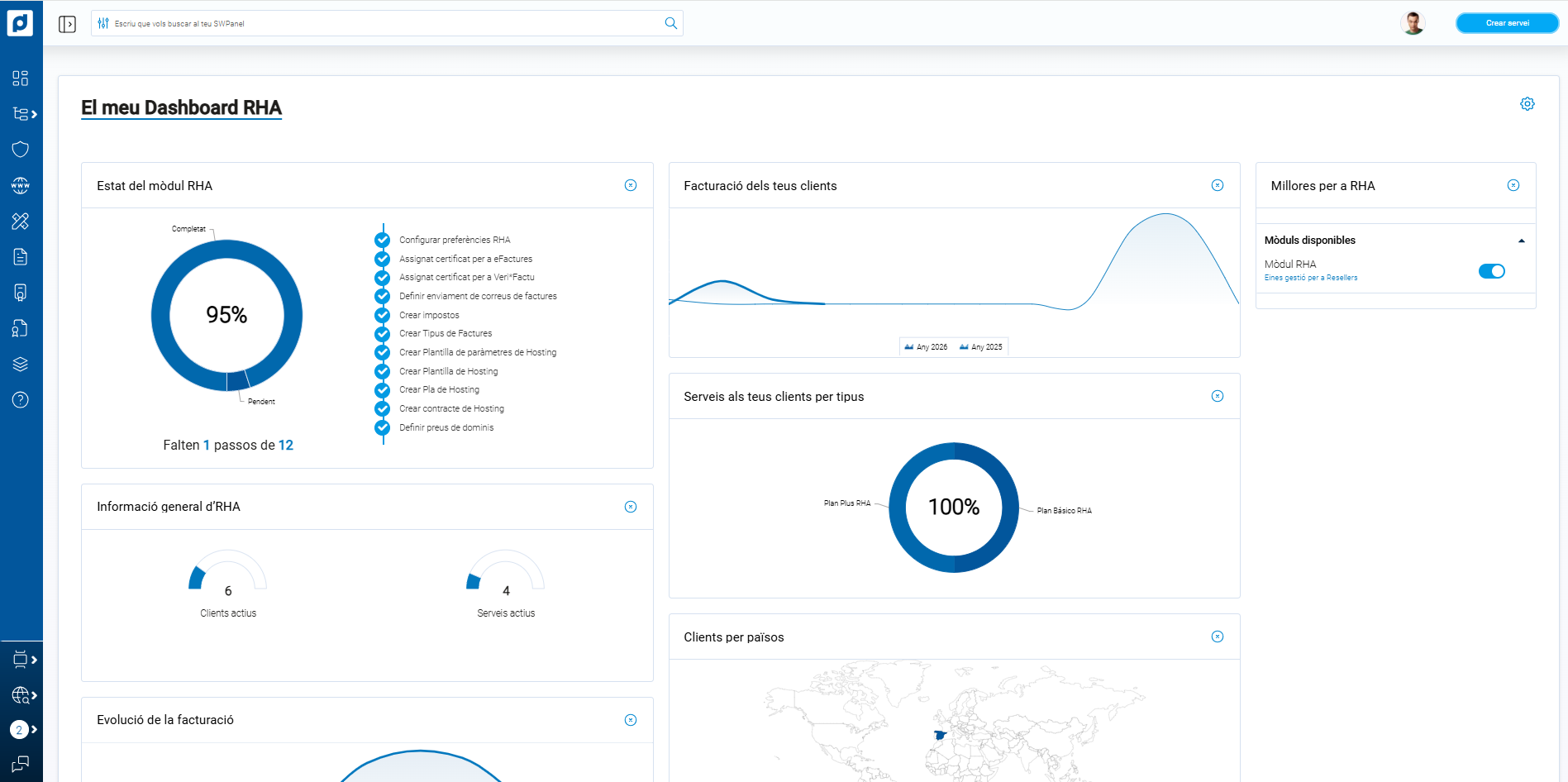Image resolution: width=1568 pixels, height=782 pixels.
Task: Toggle Any 2025 legend series in chart
Action: (x=981, y=347)
